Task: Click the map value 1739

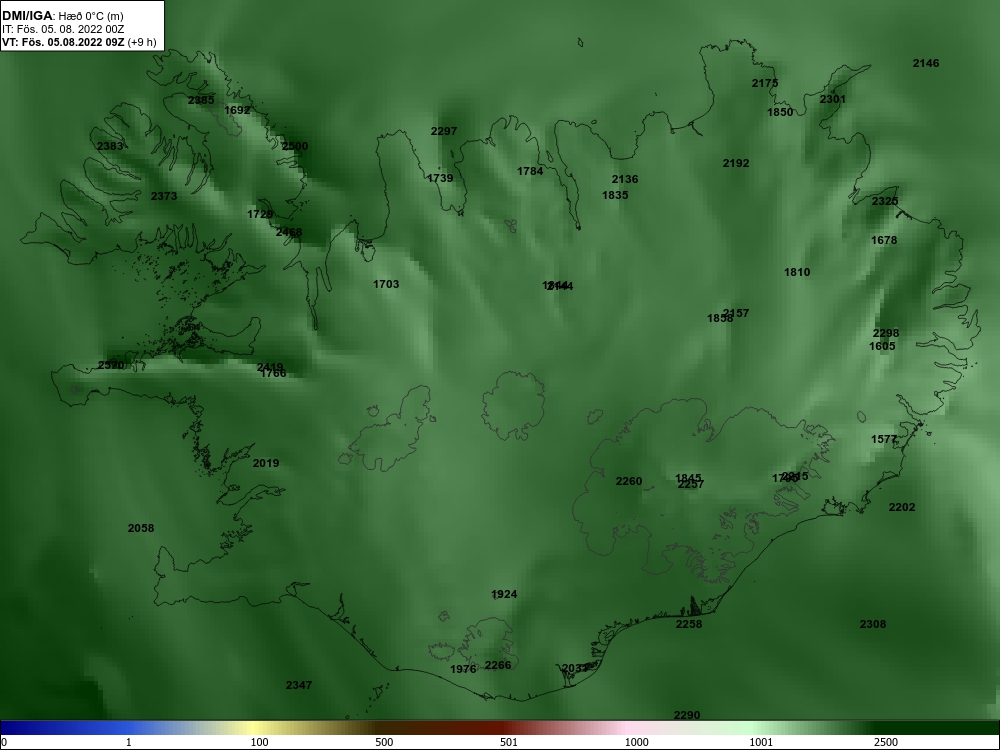Action: (x=440, y=178)
